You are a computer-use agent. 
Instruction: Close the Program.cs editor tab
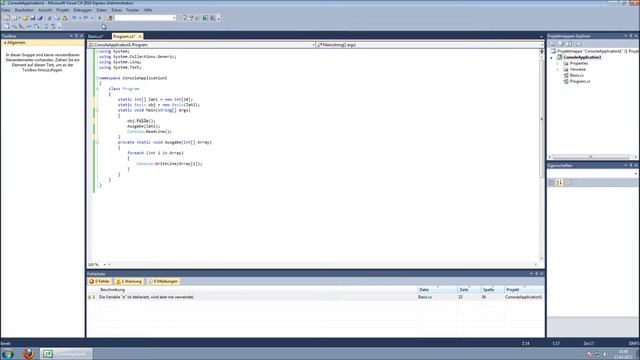(x=140, y=37)
